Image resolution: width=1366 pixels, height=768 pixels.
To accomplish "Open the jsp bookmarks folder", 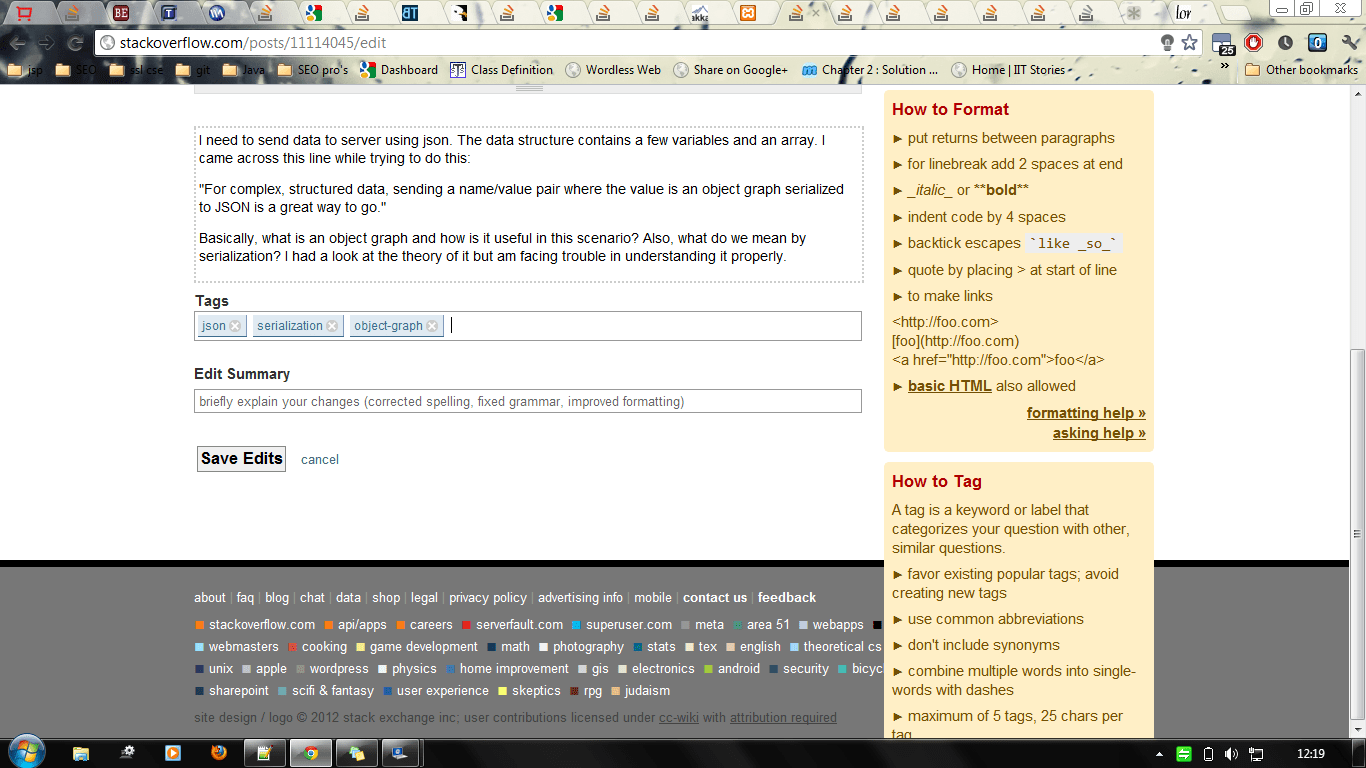I will [x=25, y=69].
